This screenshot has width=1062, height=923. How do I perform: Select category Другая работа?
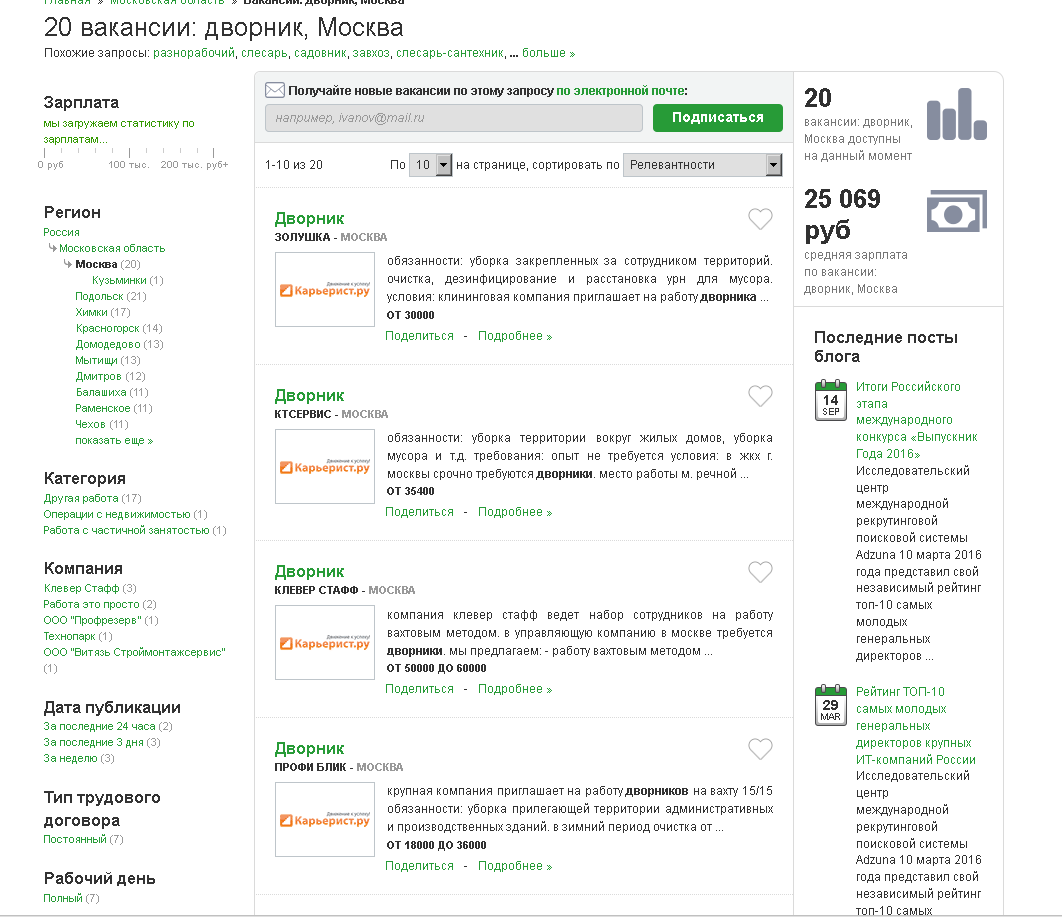[x=81, y=498]
